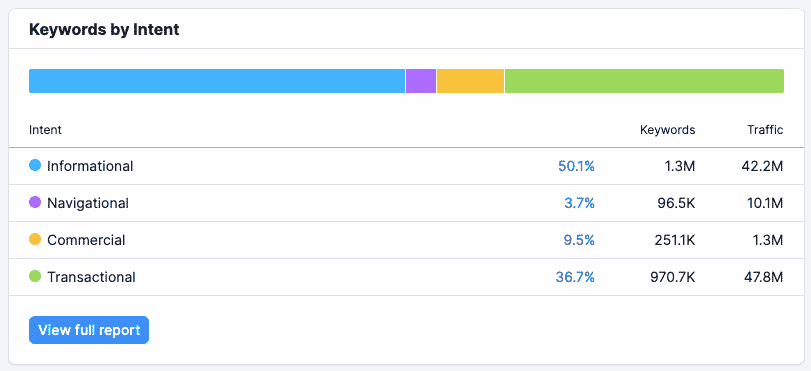811x371 pixels.
Task: Select the Commercial row label
Action: click(86, 240)
